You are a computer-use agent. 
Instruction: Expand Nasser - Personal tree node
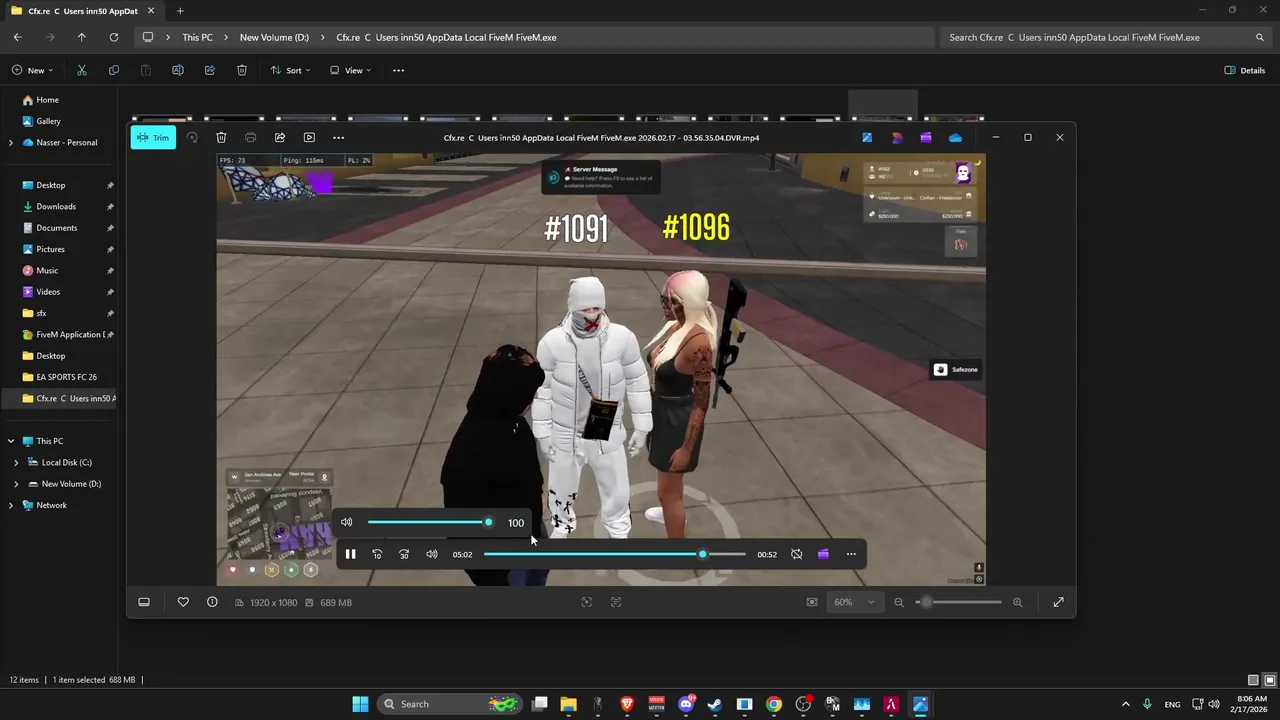[11, 143]
